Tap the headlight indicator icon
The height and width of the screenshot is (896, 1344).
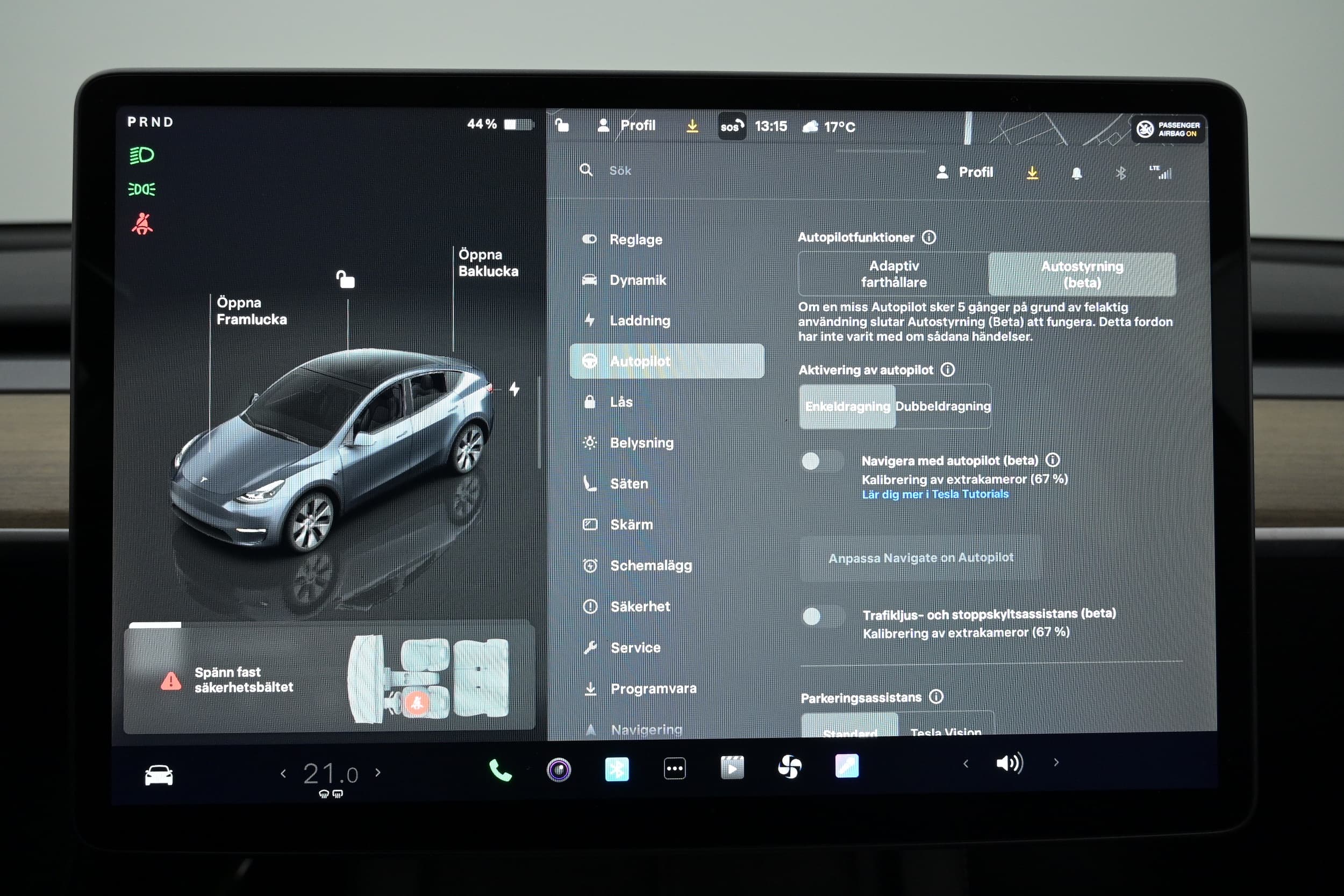pos(141,155)
